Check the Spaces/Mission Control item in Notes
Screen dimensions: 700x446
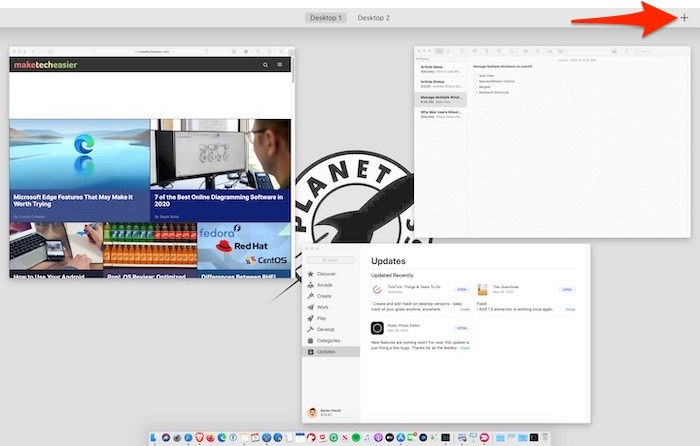coord(475,81)
